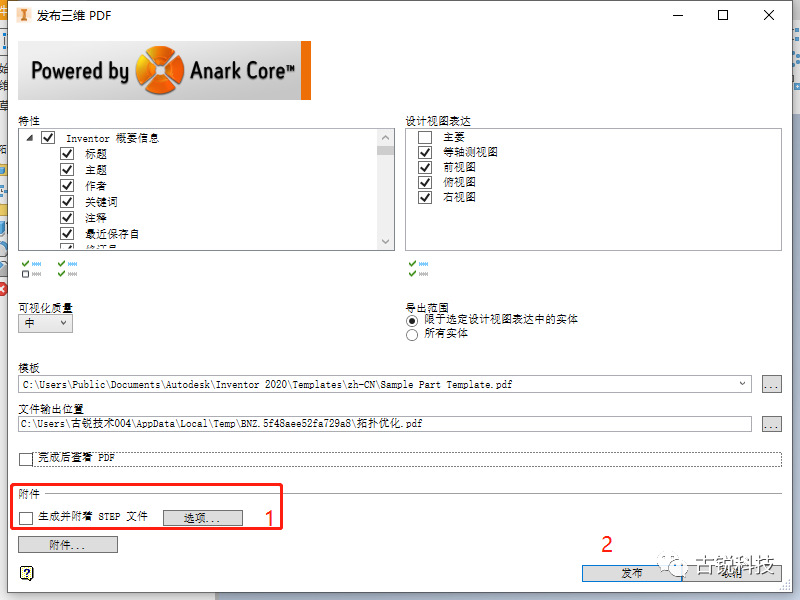The image size is (800, 600).
Task: Click the 模板 path combo field
Action: click(x=385, y=384)
